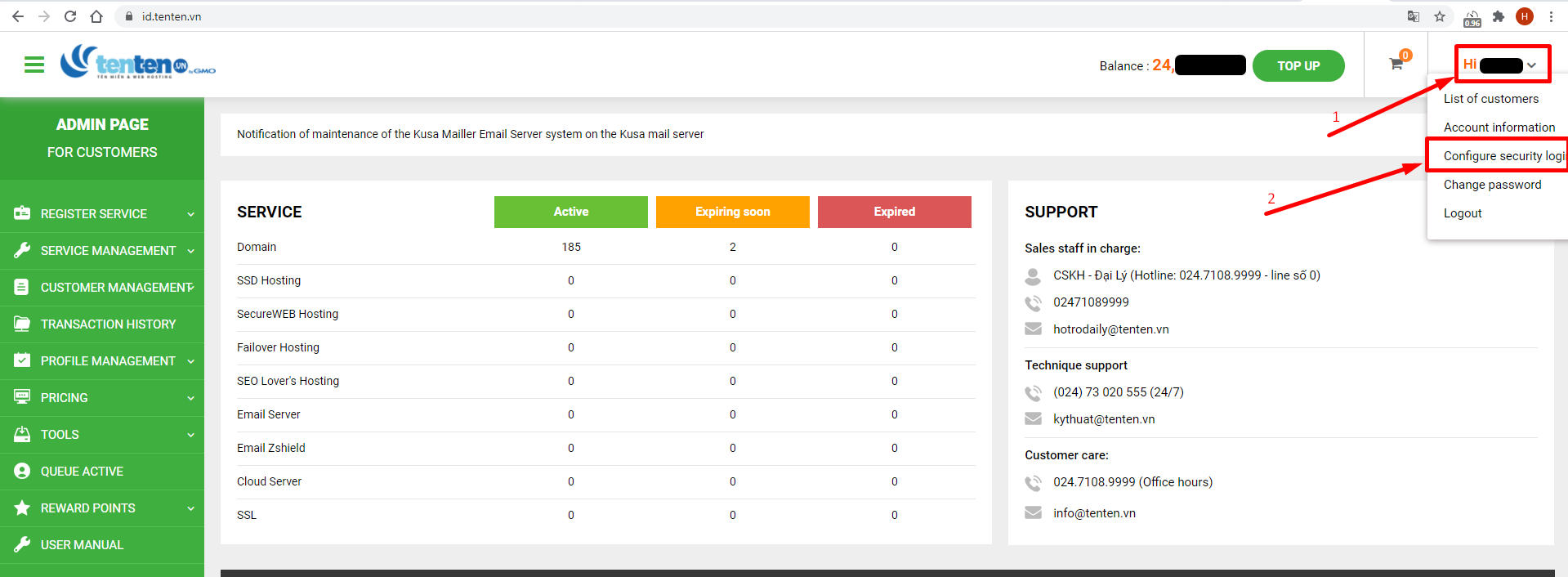
Task: Click kythuat@tenten.vn email
Action: (x=1104, y=419)
